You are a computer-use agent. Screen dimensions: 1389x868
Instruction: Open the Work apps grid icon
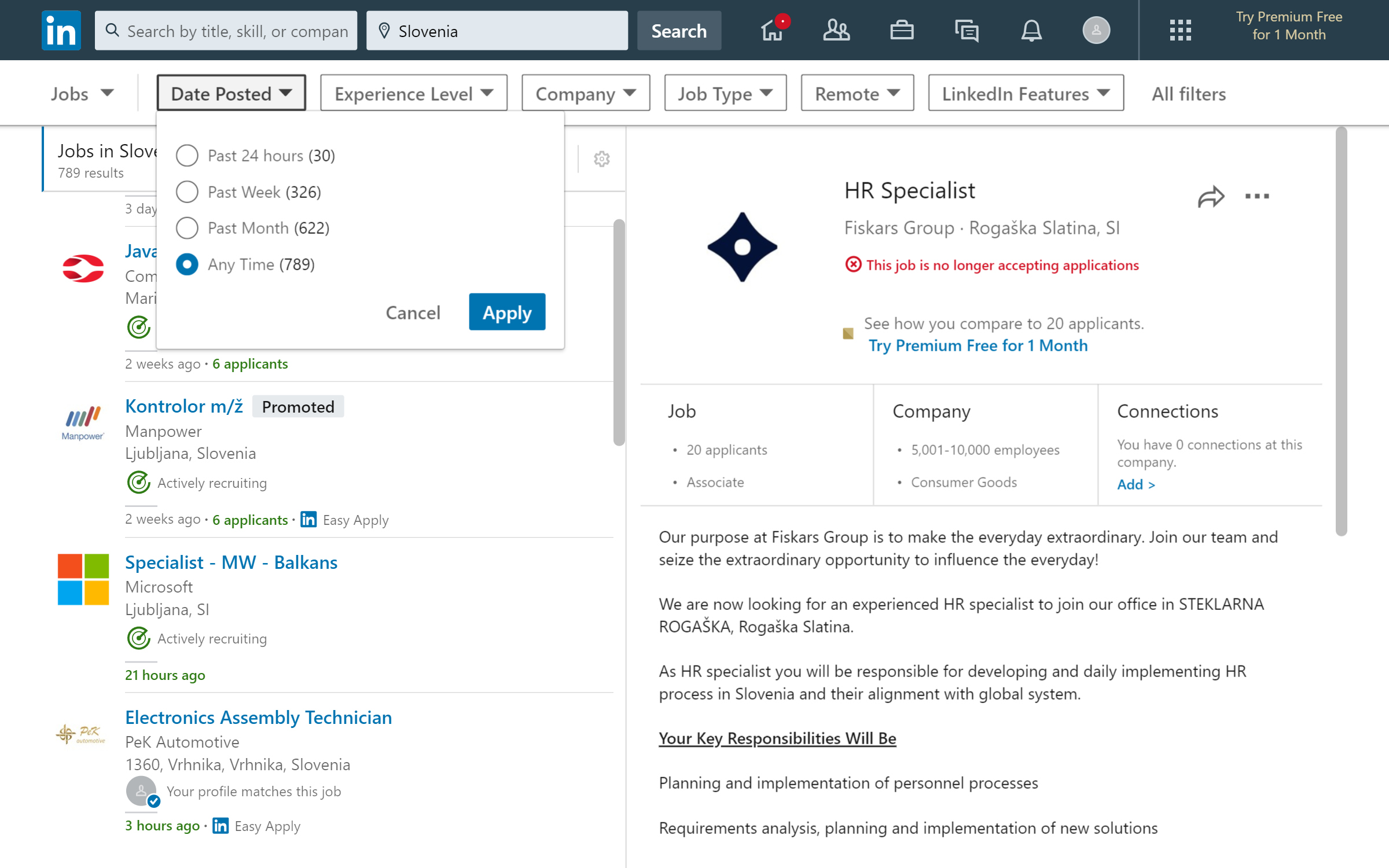click(1180, 30)
